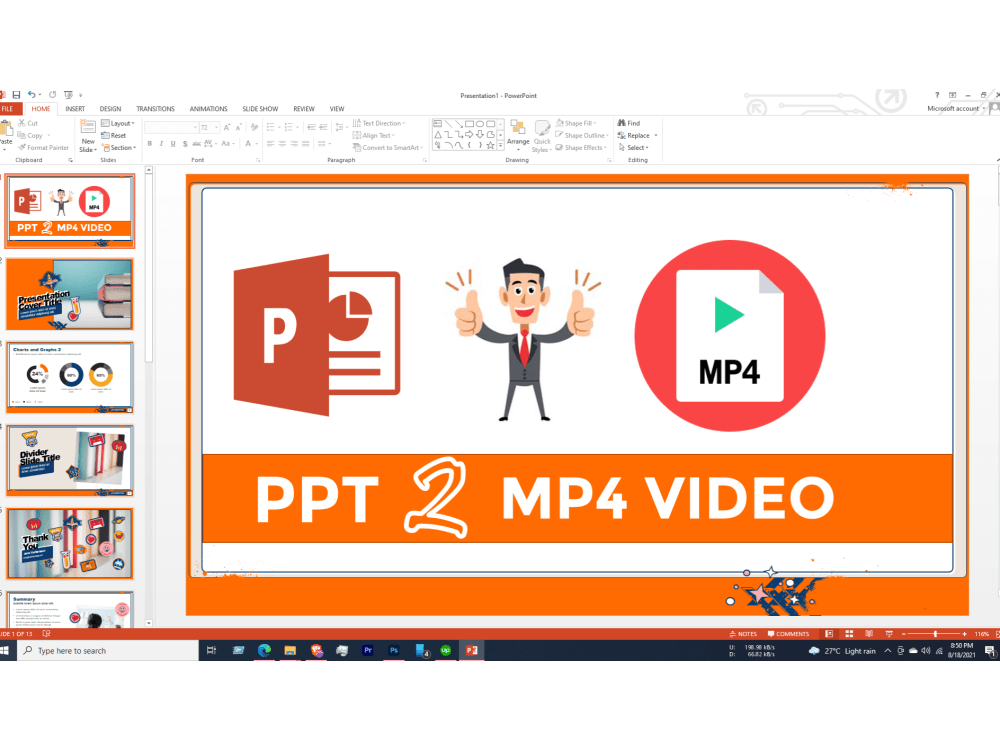Select the Oval shape

480,124
